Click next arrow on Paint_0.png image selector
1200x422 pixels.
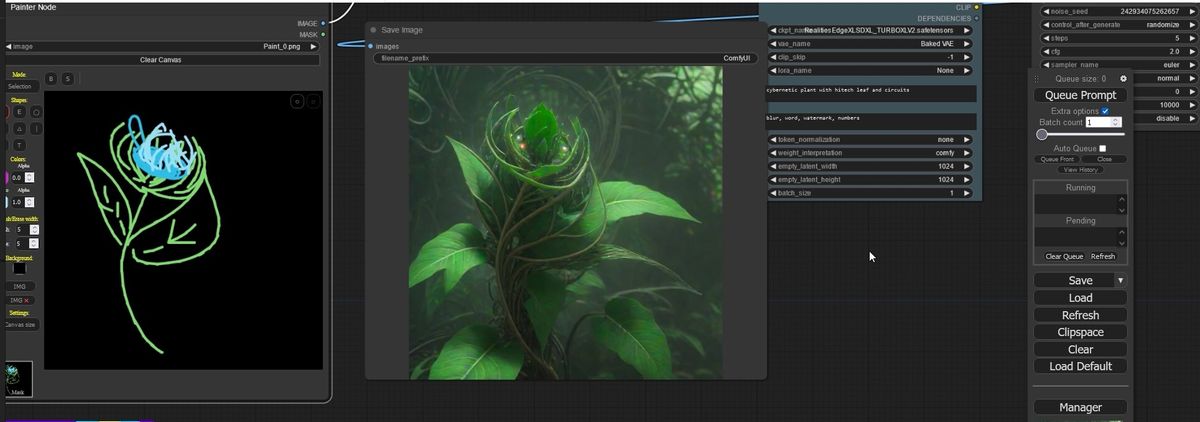tap(313, 46)
